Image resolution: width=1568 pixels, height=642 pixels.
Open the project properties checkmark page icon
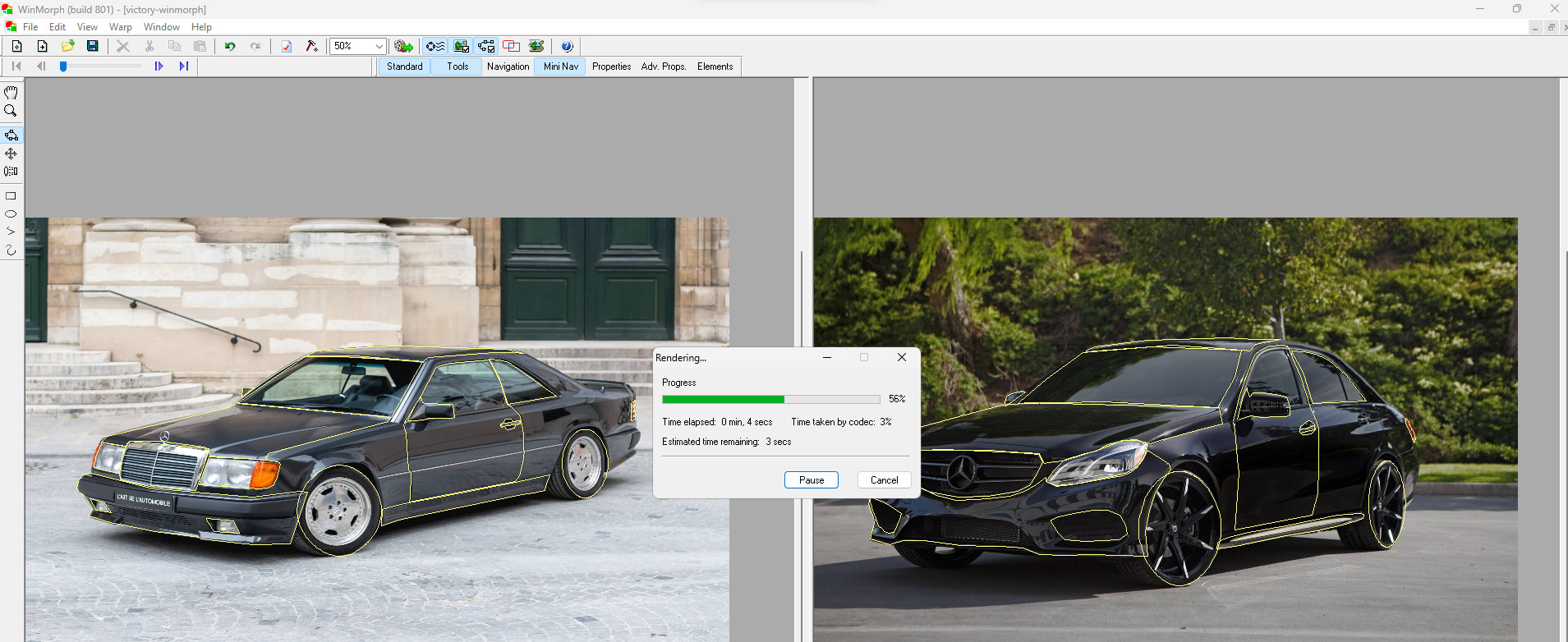286,46
